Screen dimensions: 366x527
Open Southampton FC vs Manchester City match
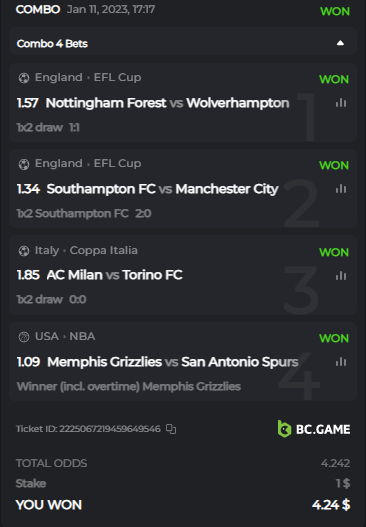162,189
